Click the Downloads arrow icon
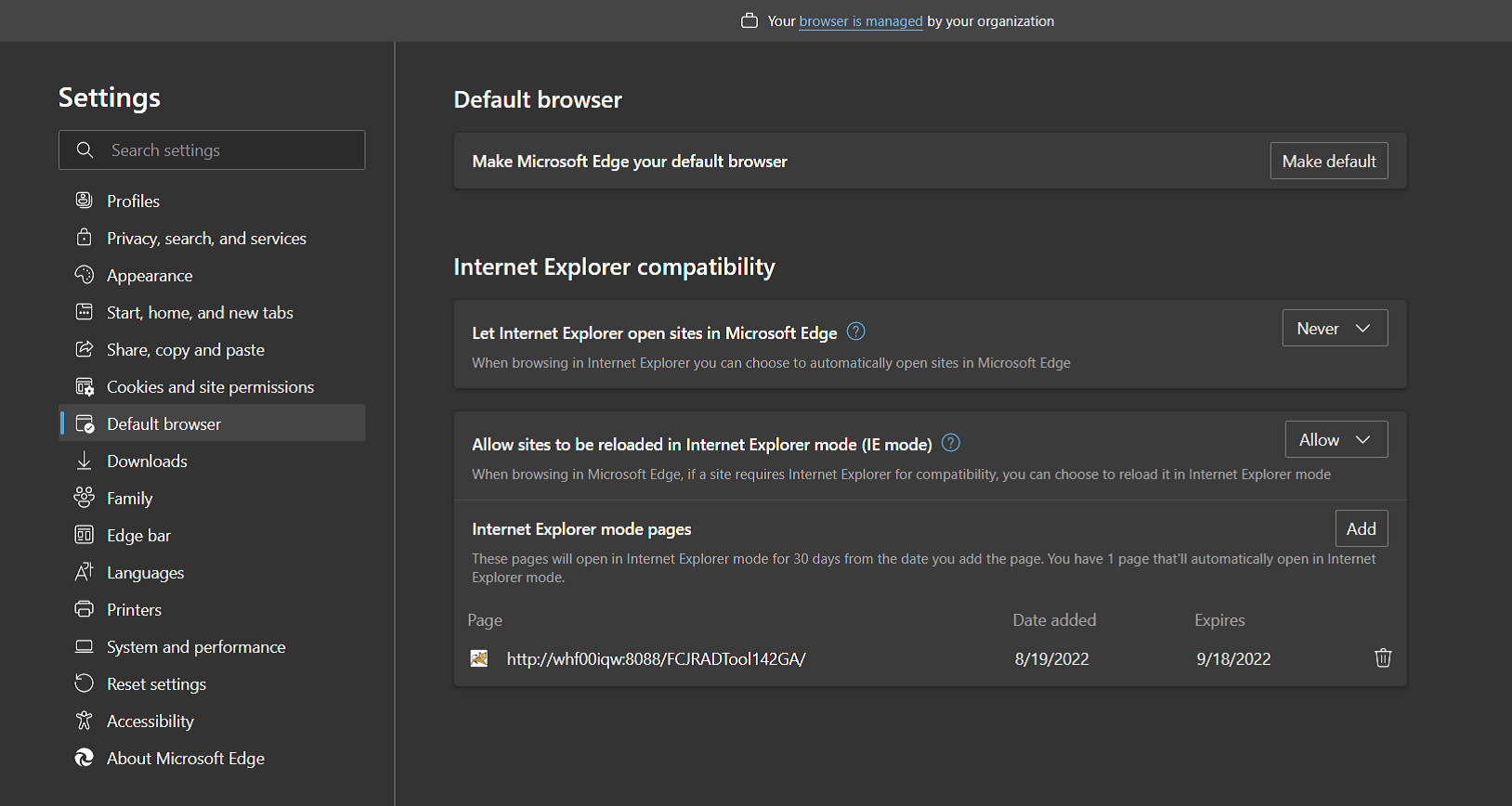This screenshot has height=806, width=1512. [84, 461]
